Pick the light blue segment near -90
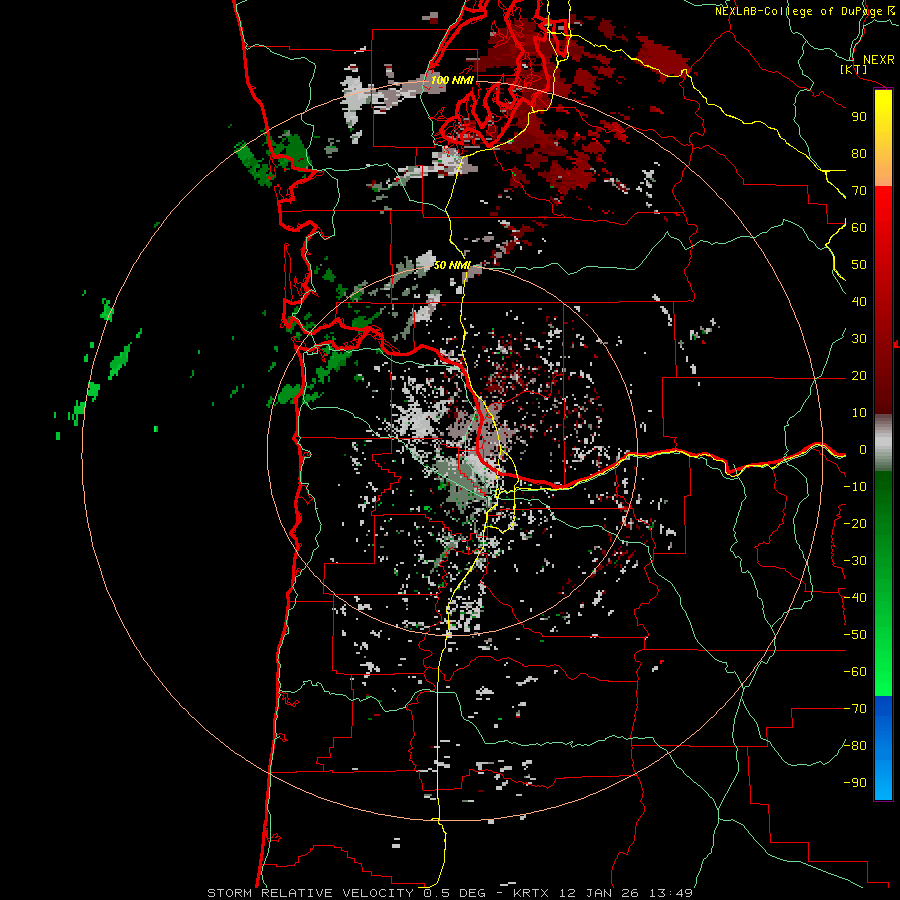This screenshot has height=900, width=900. pos(883,781)
